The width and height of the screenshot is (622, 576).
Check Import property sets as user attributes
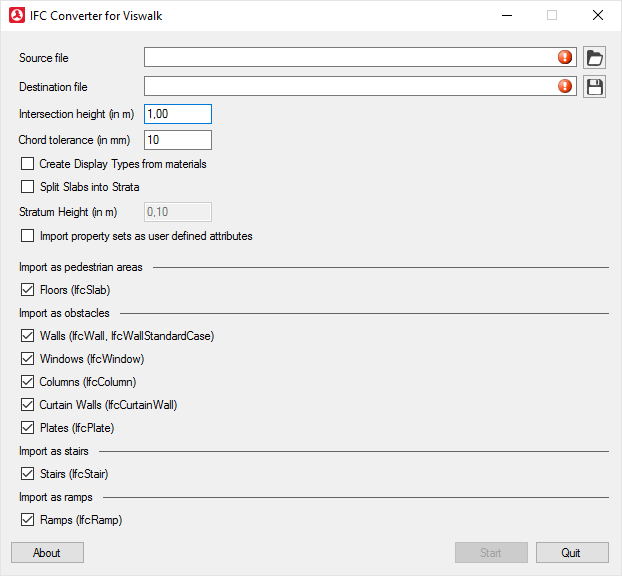click(28, 237)
